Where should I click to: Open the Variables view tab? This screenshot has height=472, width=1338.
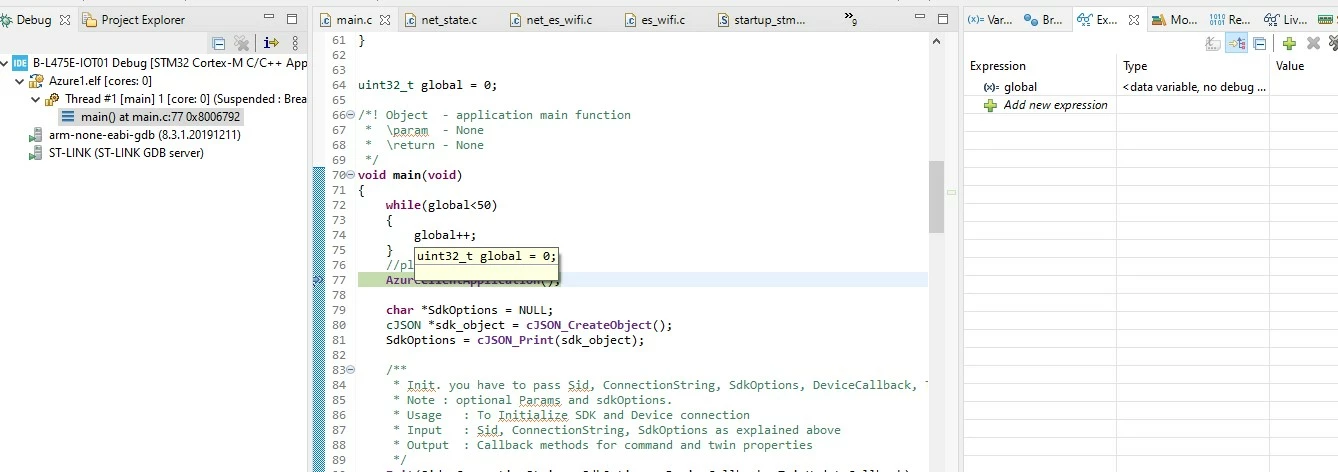(x=991, y=19)
